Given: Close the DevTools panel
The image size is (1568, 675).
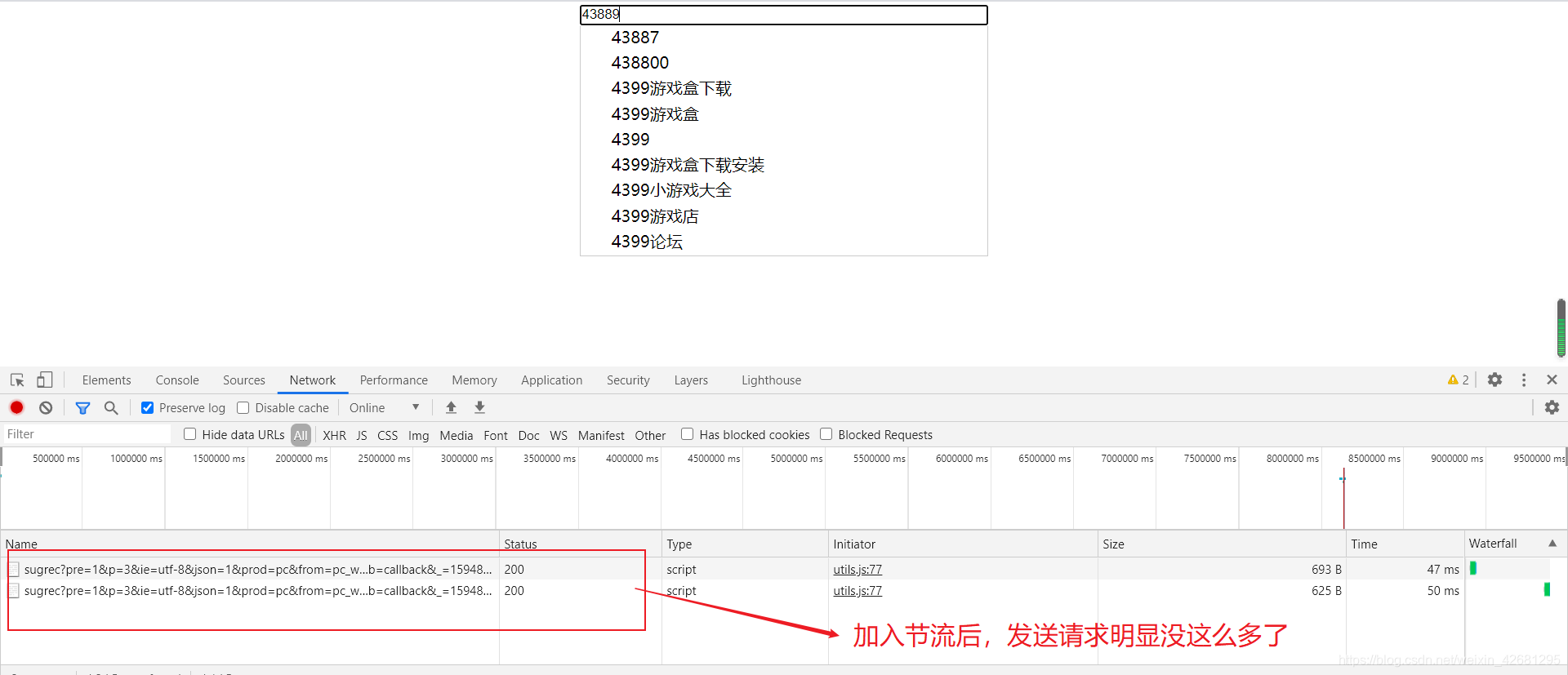Looking at the screenshot, I should click(x=1552, y=380).
